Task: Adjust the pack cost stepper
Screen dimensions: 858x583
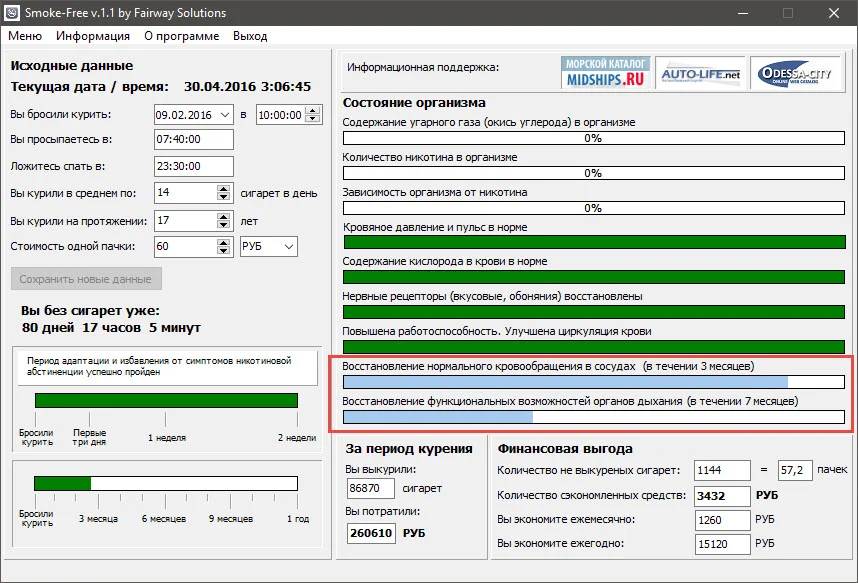Action: pos(223,246)
